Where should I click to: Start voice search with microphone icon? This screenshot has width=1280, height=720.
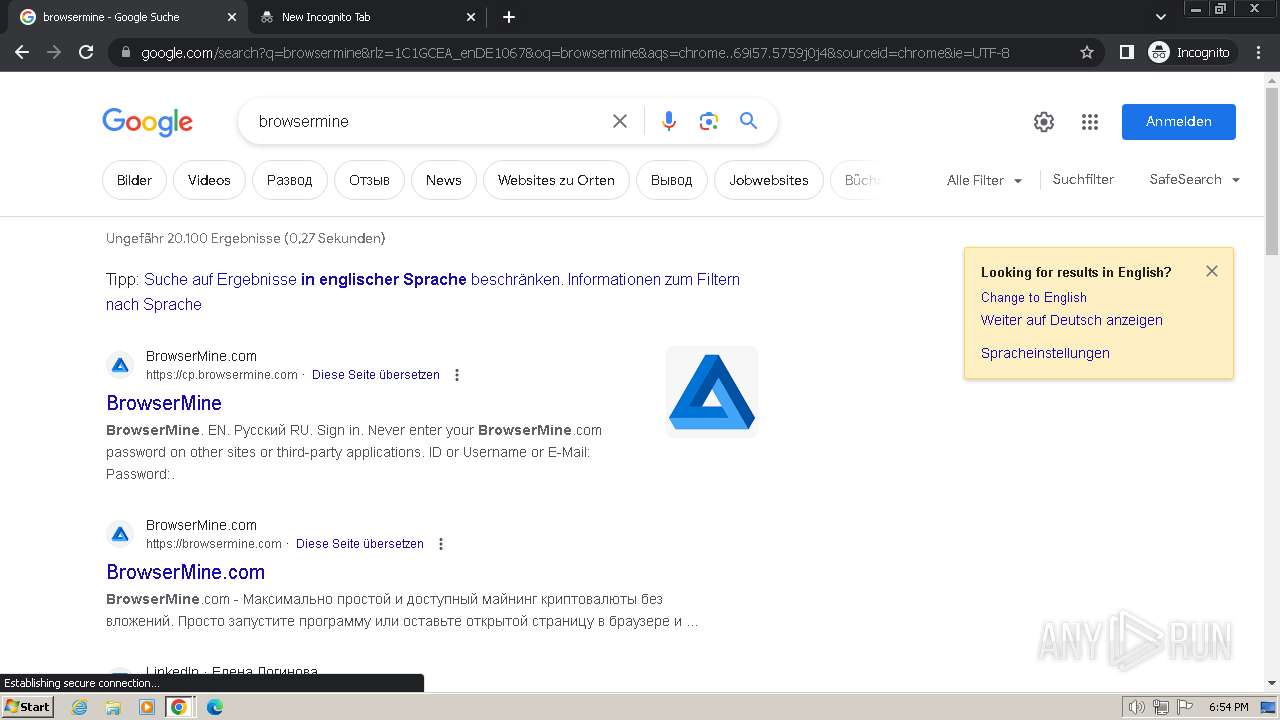(669, 121)
